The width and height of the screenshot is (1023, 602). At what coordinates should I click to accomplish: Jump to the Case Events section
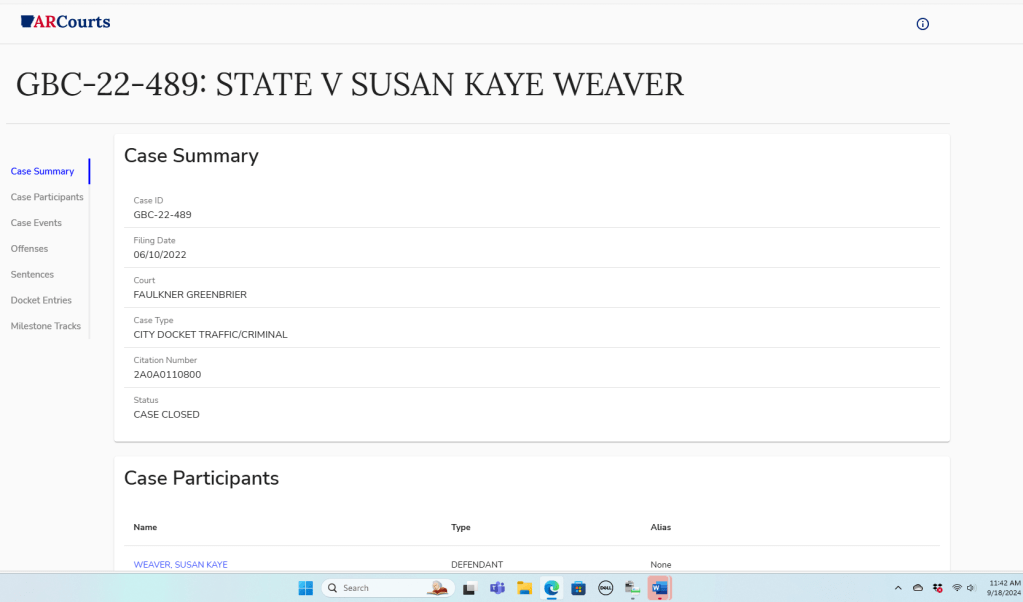[x=36, y=223]
